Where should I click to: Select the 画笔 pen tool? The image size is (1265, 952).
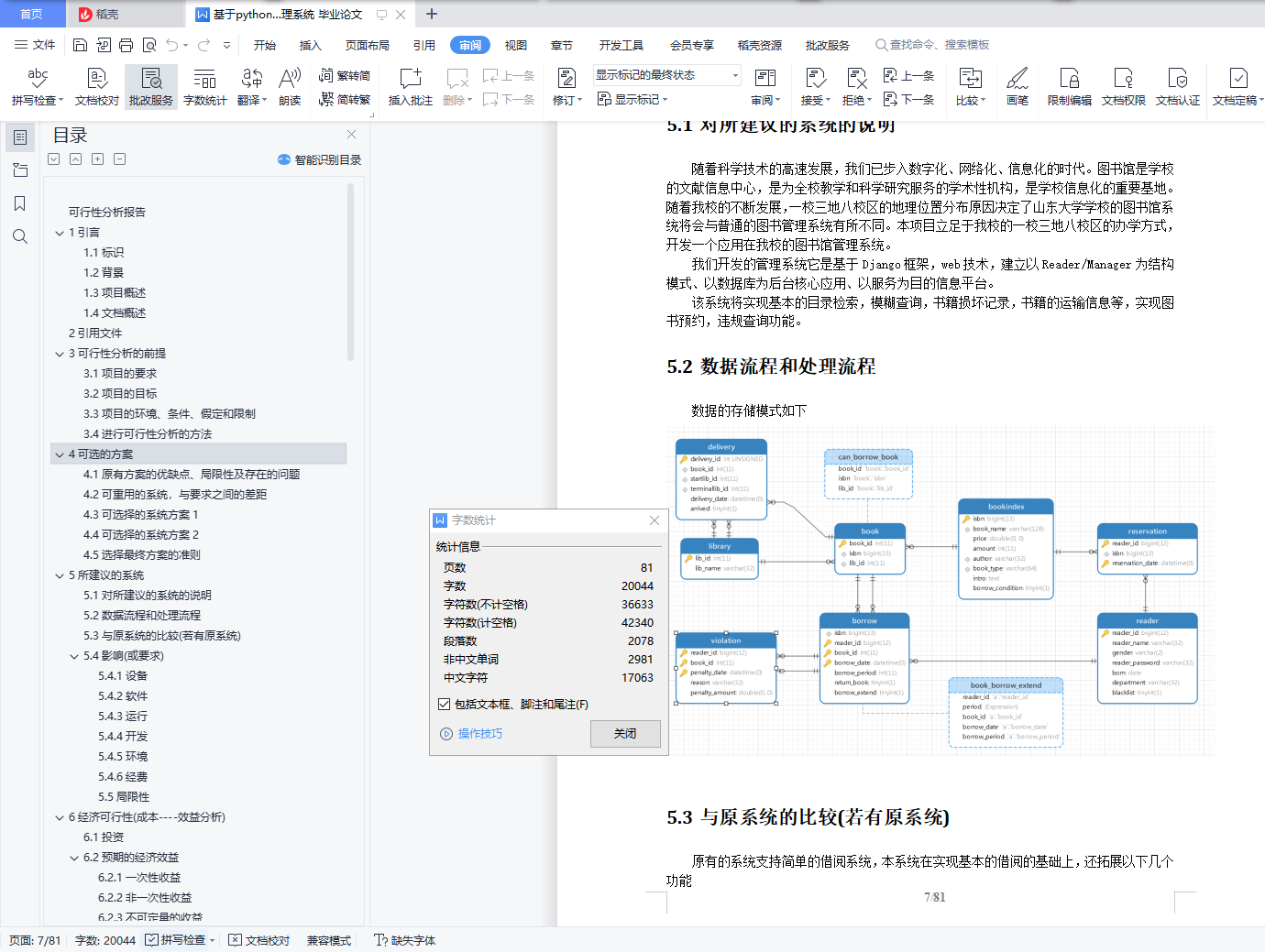click(x=1017, y=87)
